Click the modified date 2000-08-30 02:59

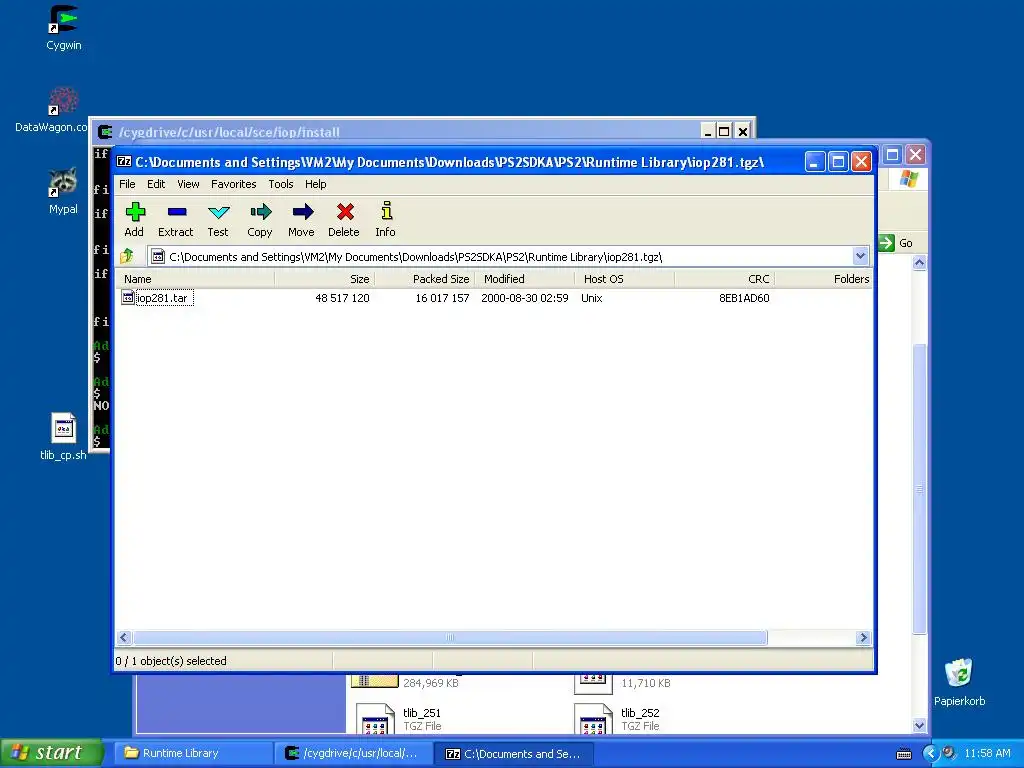(x=524, y=298)
